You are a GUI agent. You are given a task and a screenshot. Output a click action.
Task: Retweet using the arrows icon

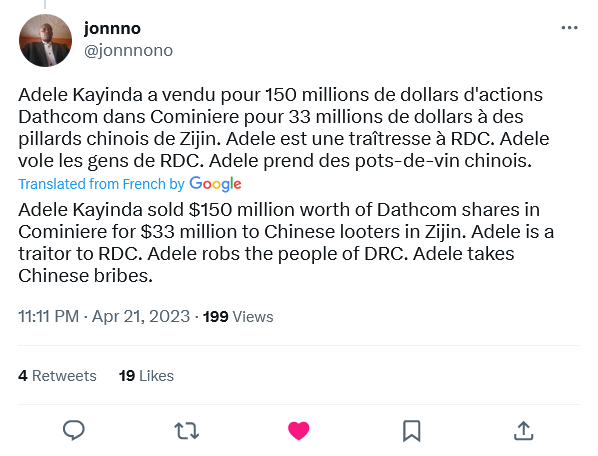point(186,431)
